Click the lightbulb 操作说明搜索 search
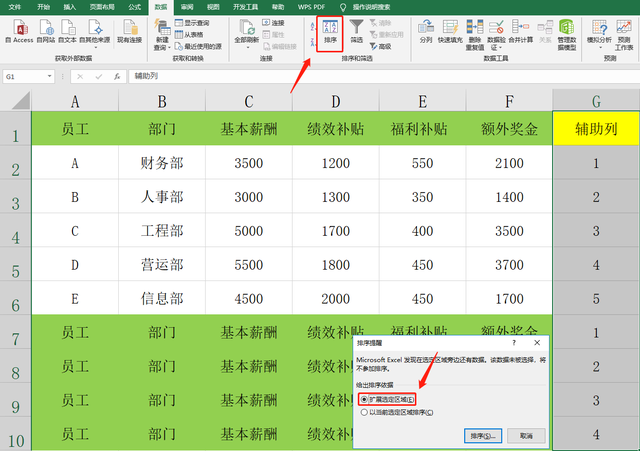The height and width of the screenshot is (451, 640). pyautogui.click(x=367, y=7)
